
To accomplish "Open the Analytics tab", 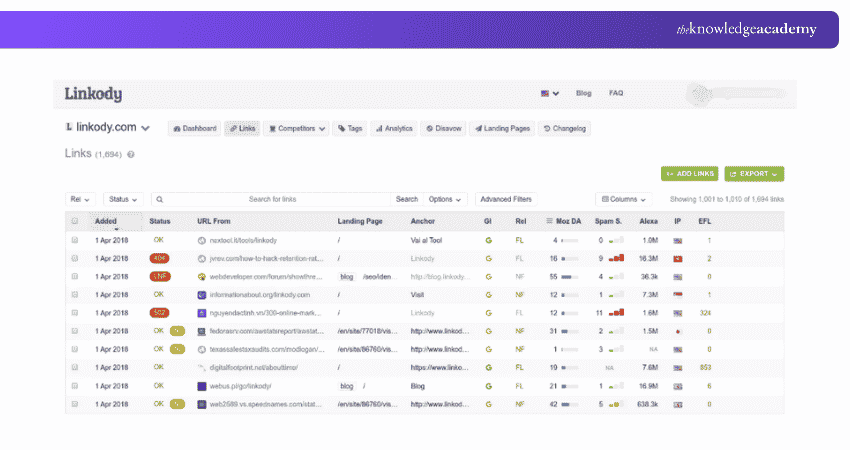I will point(394,128).
